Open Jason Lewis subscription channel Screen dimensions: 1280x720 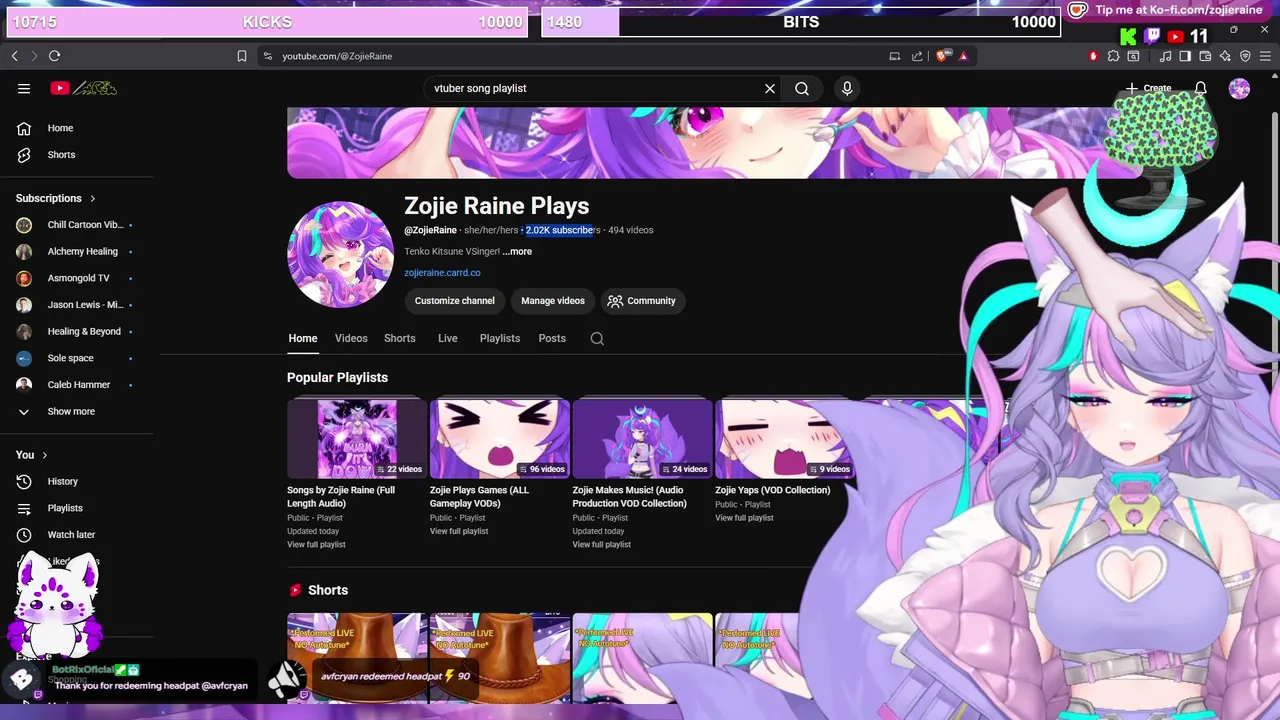[x=76, y=305]
